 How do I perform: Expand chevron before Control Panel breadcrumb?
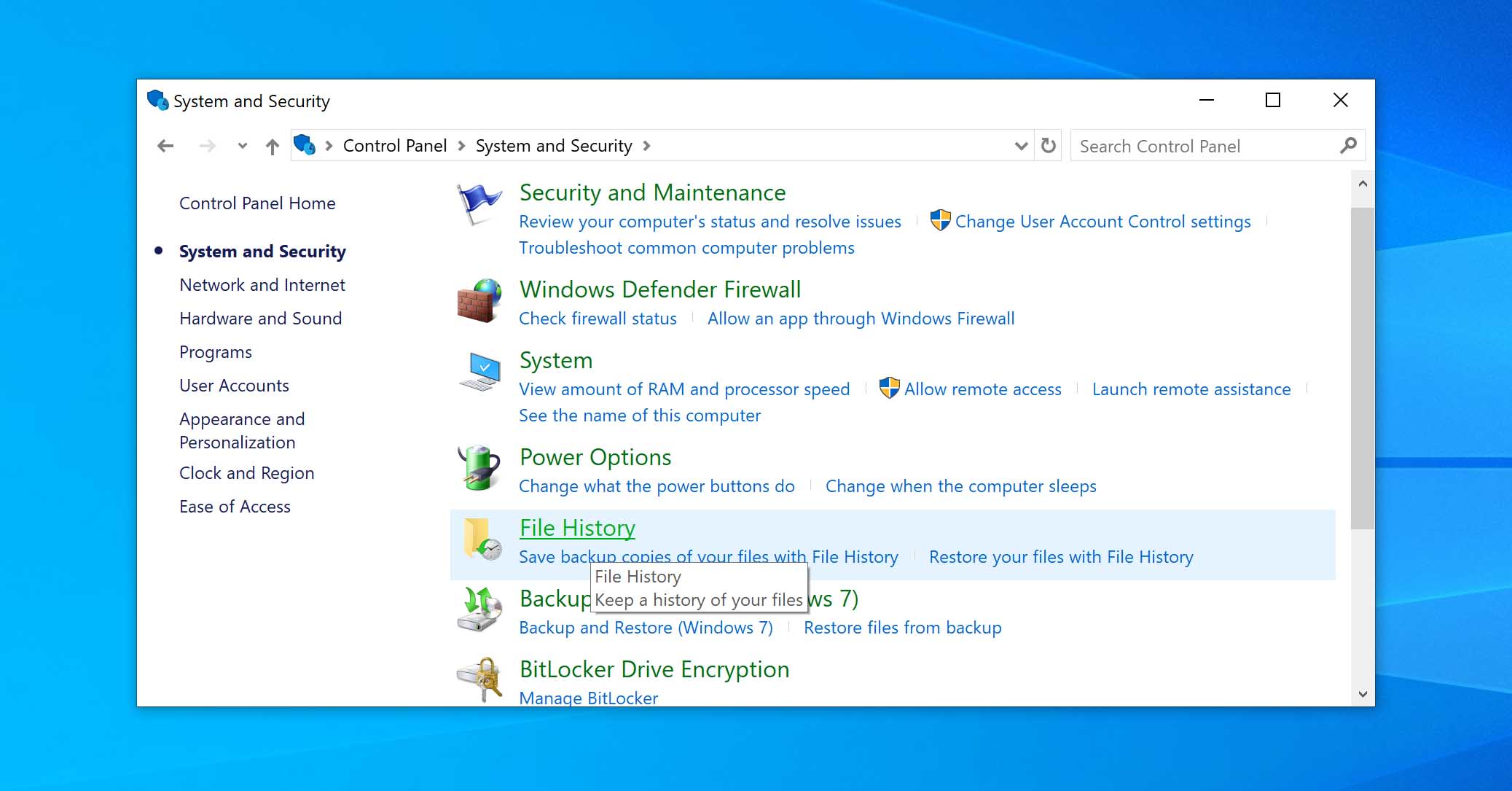click(329, 146)
